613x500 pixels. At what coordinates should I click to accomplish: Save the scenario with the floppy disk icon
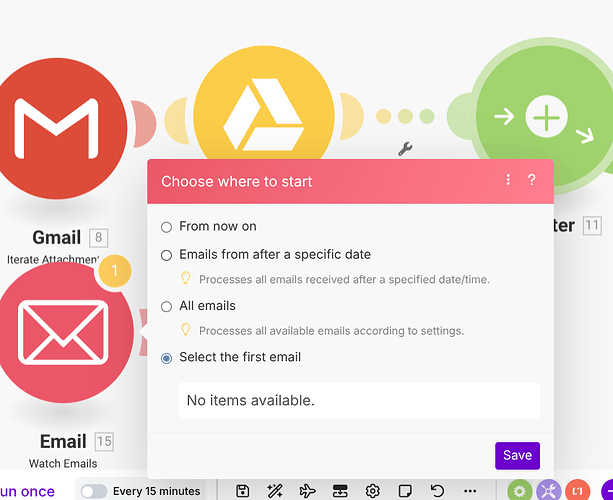242,491
